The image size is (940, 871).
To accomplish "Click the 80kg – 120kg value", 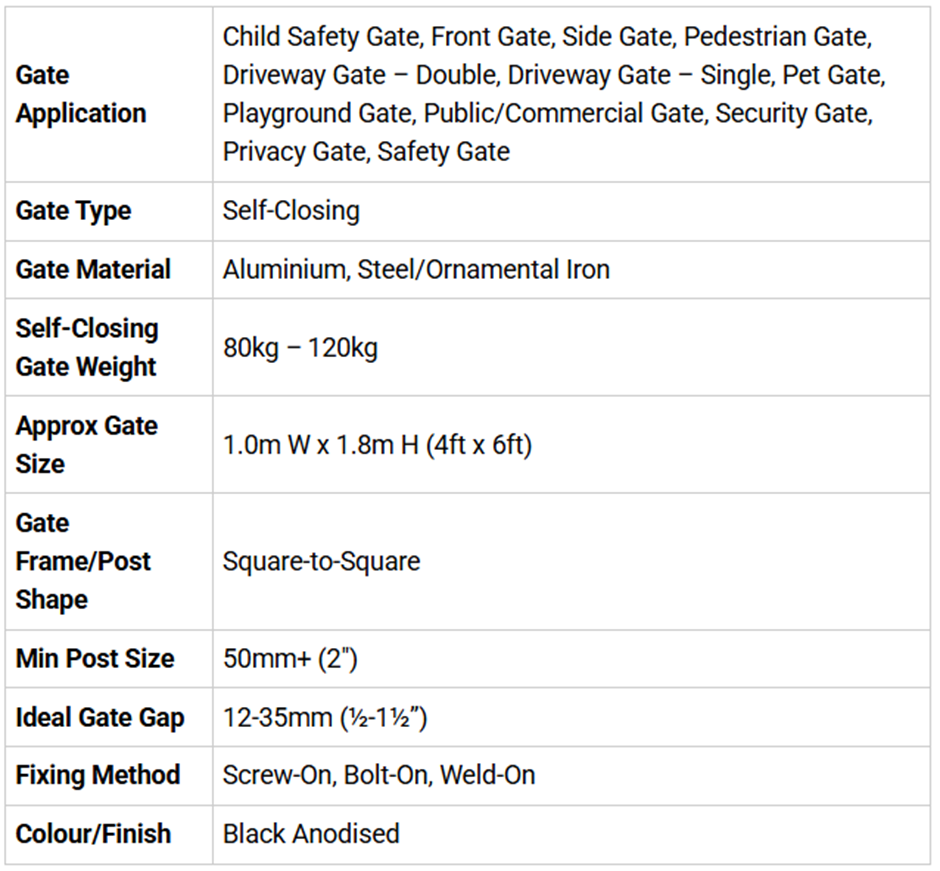I will click(300, 349).
